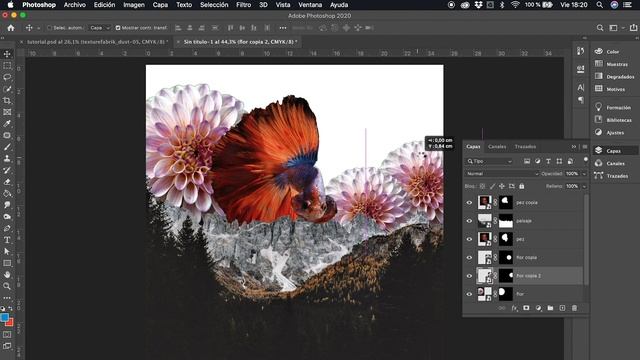Add a layer mask icon

(x=526, y=308)
